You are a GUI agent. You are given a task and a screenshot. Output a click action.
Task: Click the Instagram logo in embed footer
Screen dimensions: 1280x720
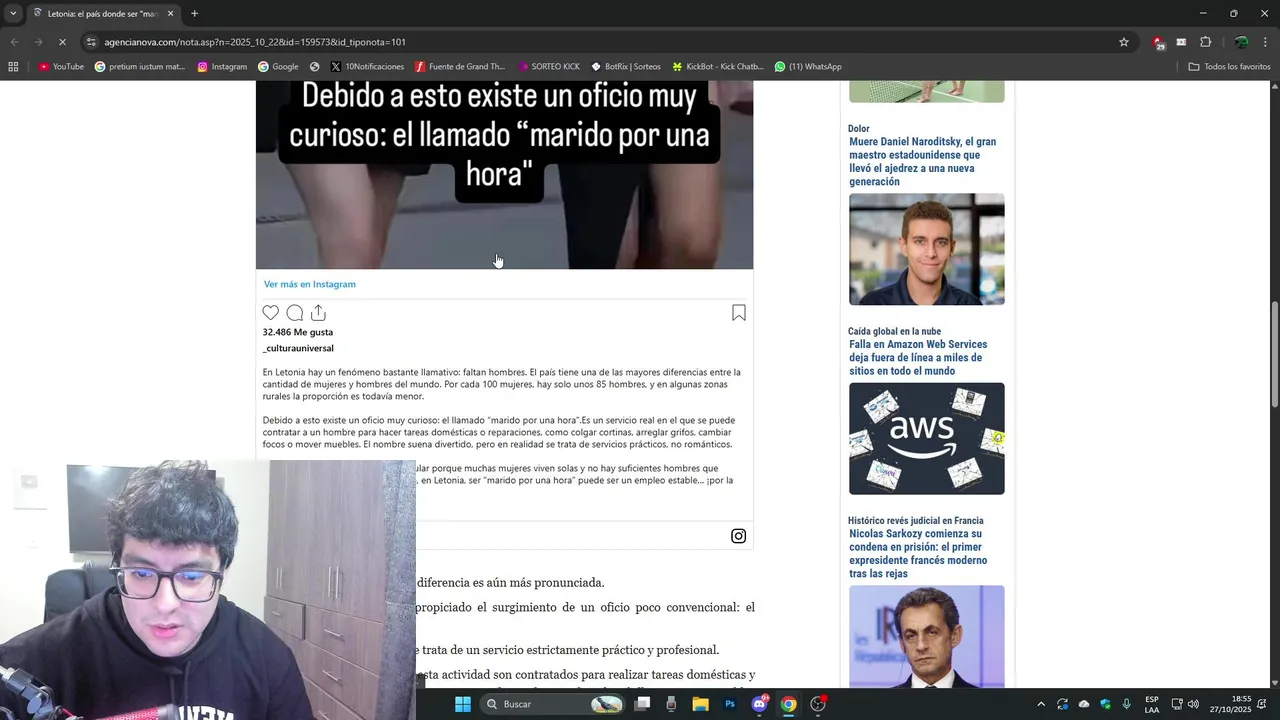(738, 536)
